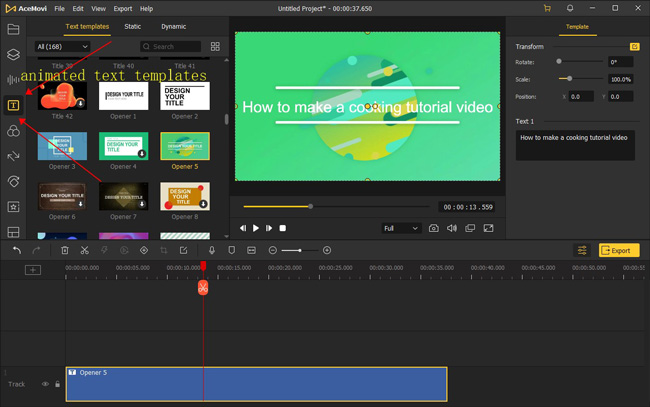
Task: Start voiceover with microphone icon
Action: point(212,250)
